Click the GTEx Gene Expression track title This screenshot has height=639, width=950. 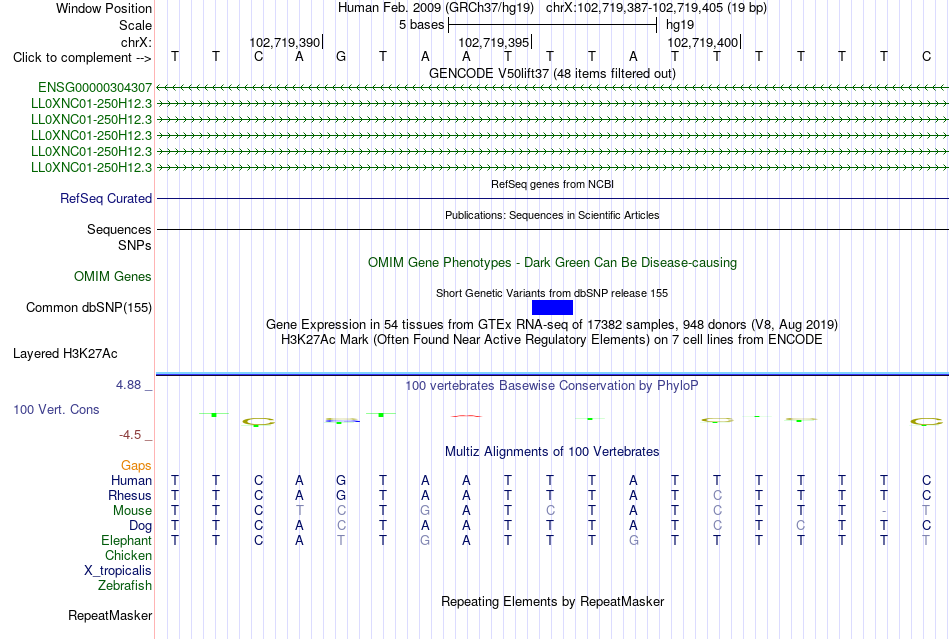click(552, 325)
